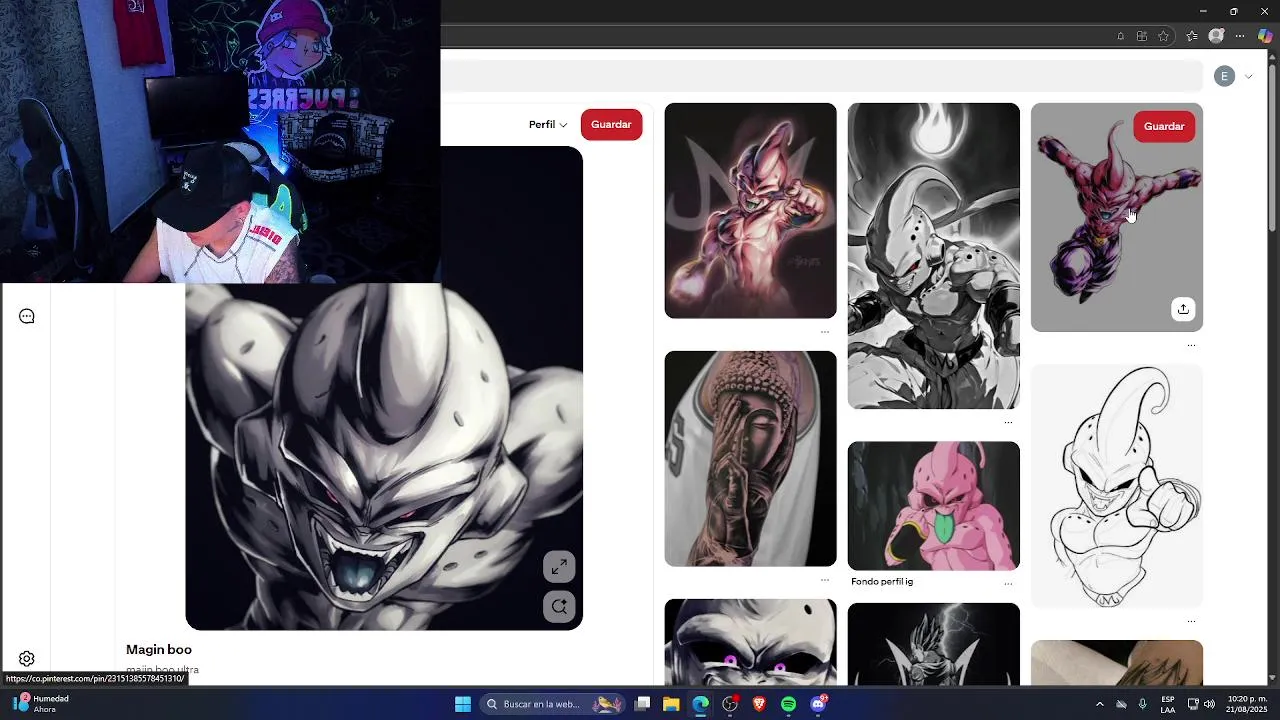Image resolution: width=1280 pixels, height=720 pixels.
Task: Open Task View on the taskbar
Action: [643, 704]
